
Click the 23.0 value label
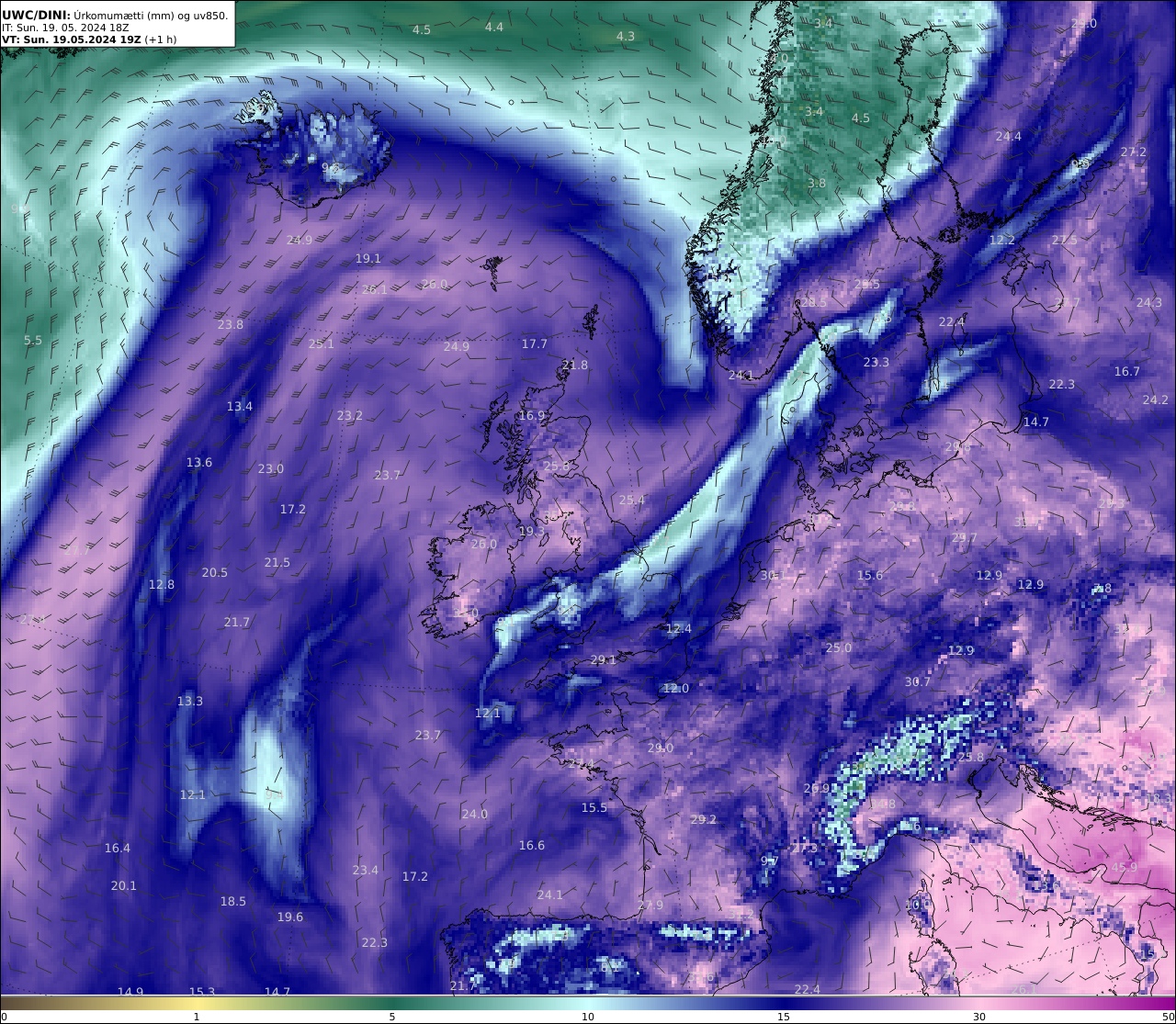coord(271,469)
